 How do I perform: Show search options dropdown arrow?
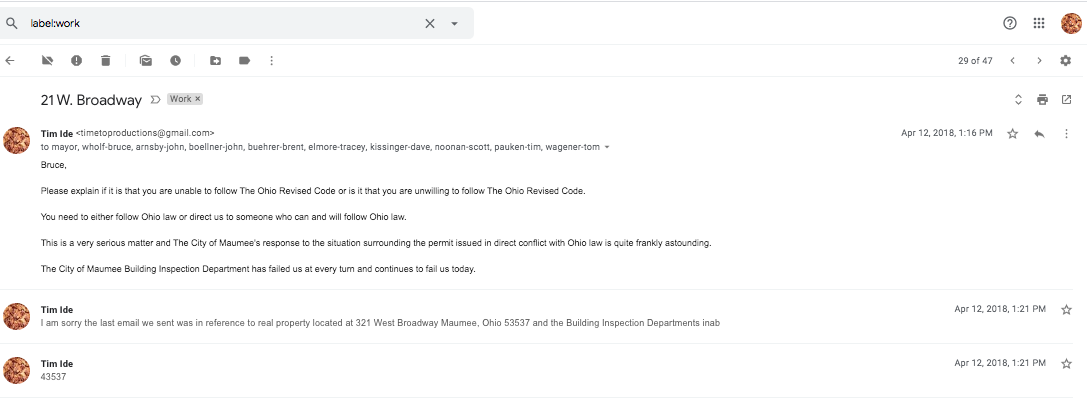pos(454,24)
